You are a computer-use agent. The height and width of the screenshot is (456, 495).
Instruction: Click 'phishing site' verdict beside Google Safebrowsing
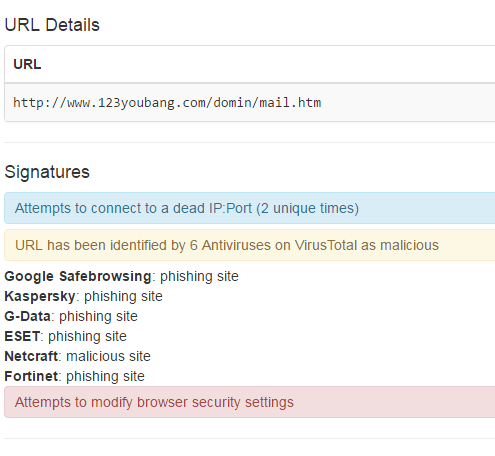point(199,276)
